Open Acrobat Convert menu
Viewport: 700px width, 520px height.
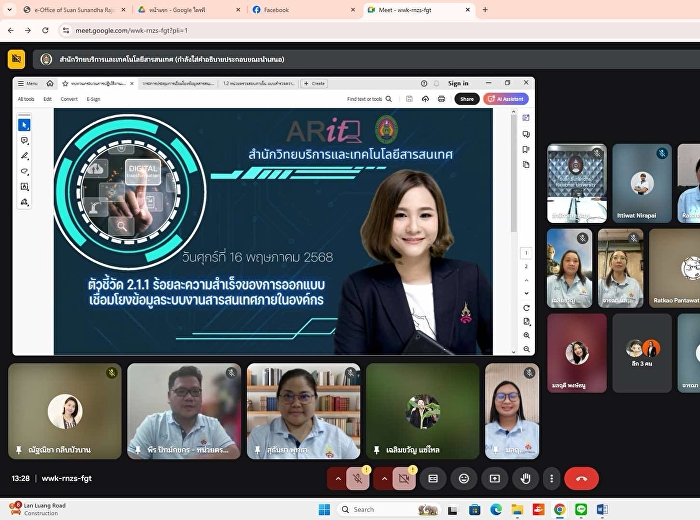coord(69,99)
